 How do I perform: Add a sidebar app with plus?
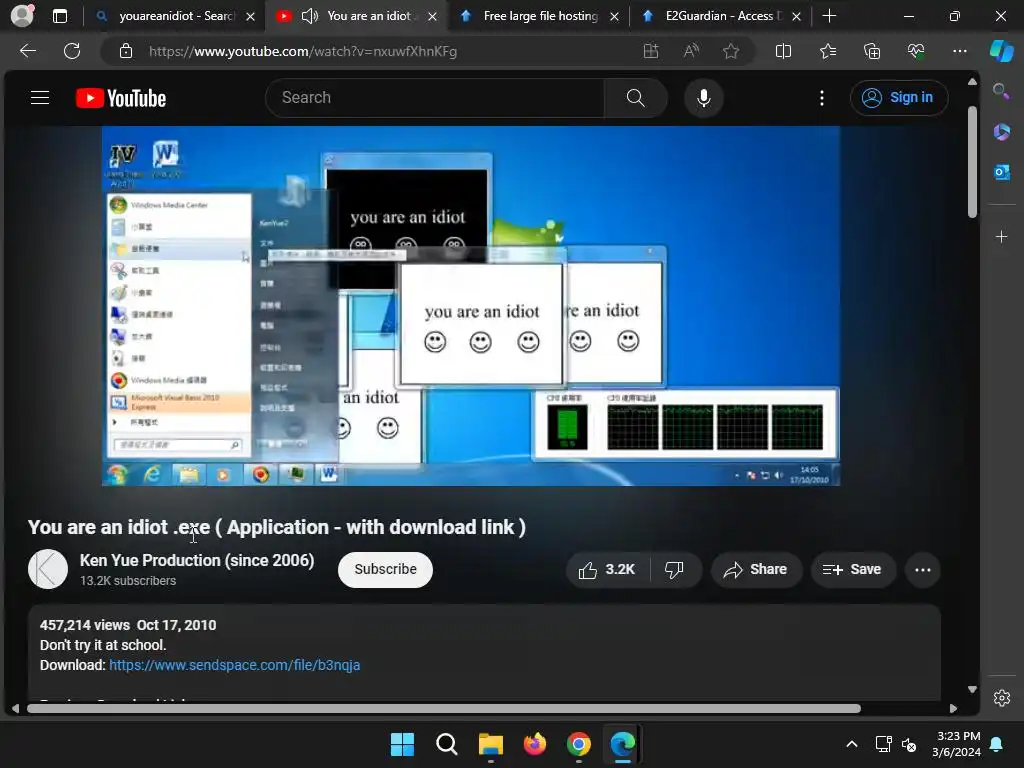(x=1001, y=236)
